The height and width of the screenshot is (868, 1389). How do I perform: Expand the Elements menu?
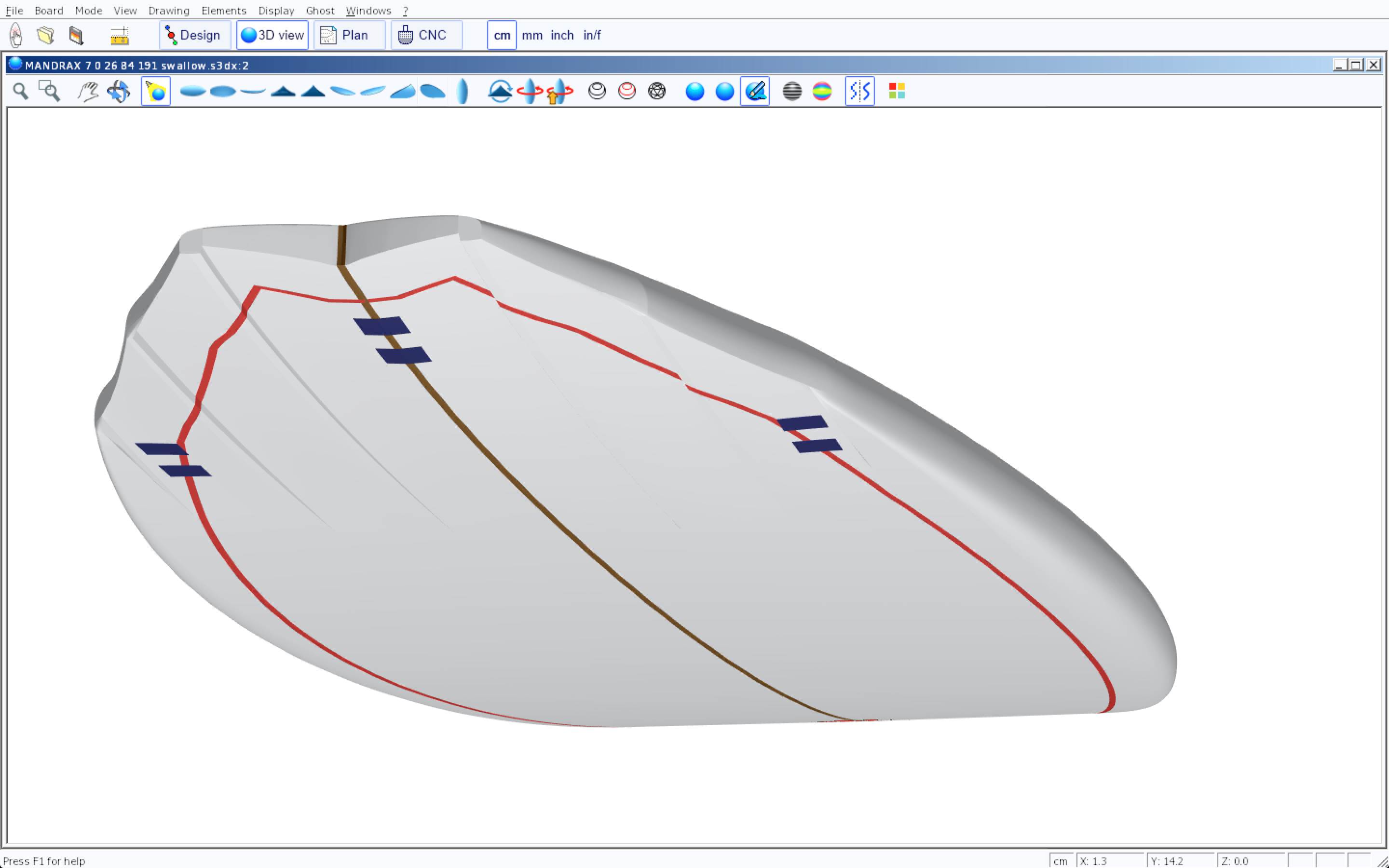[223, 10]
